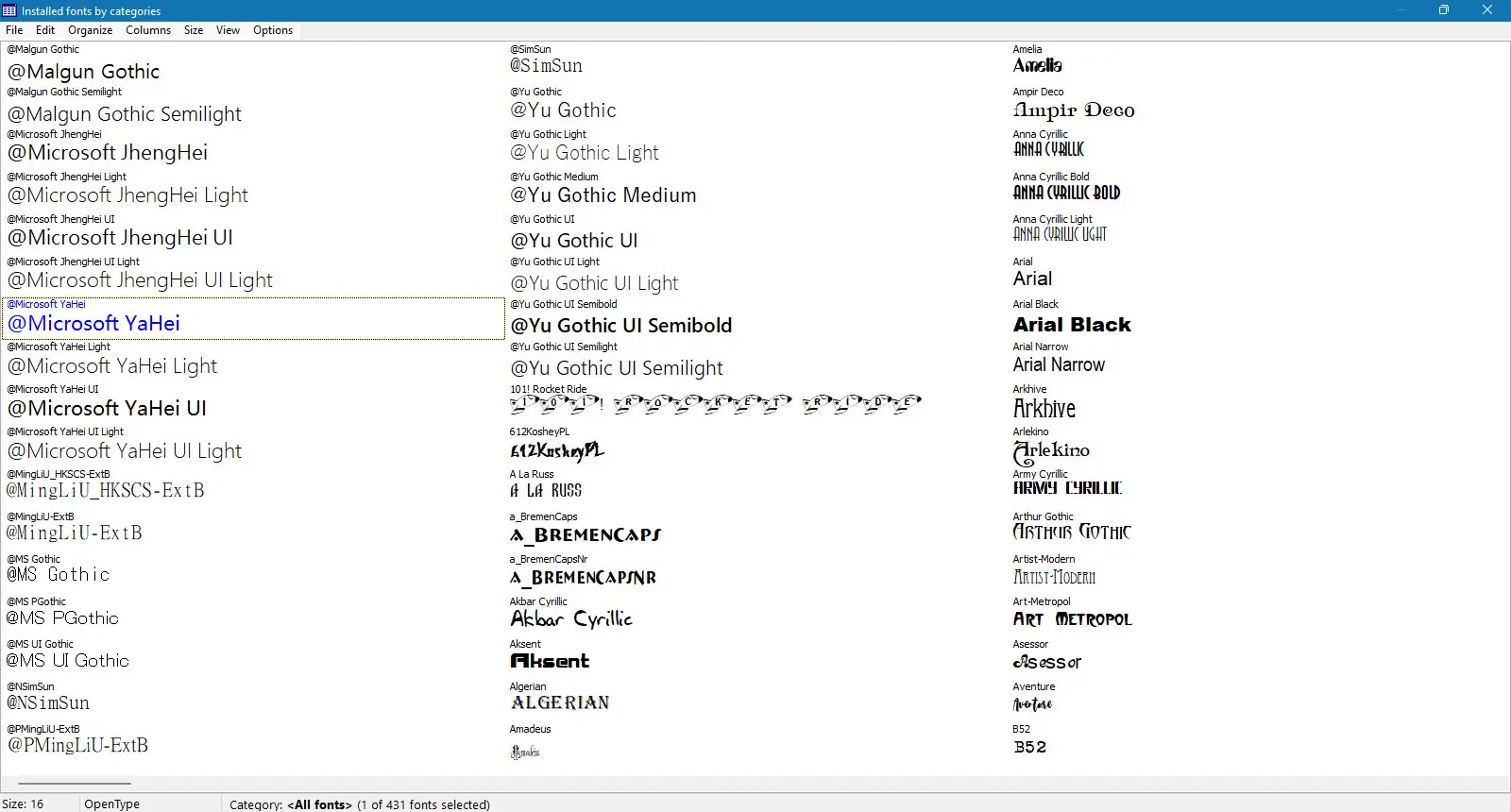Viewport: 1511px width, 812px height.
Task: Select the @Malgun Gothic Semilight font
Action: pos(125,114)
